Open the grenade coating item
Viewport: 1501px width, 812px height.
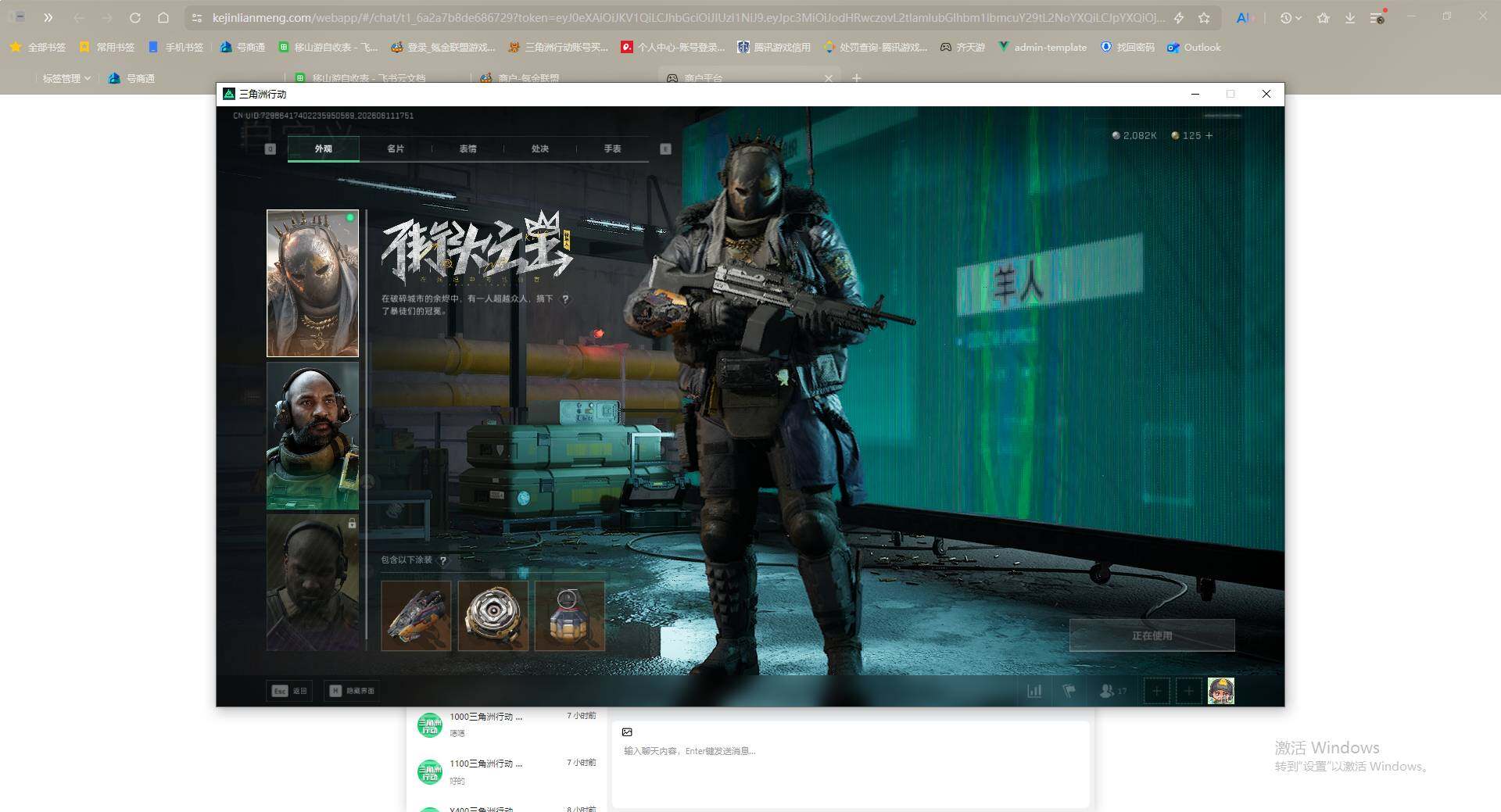(569, 616)
